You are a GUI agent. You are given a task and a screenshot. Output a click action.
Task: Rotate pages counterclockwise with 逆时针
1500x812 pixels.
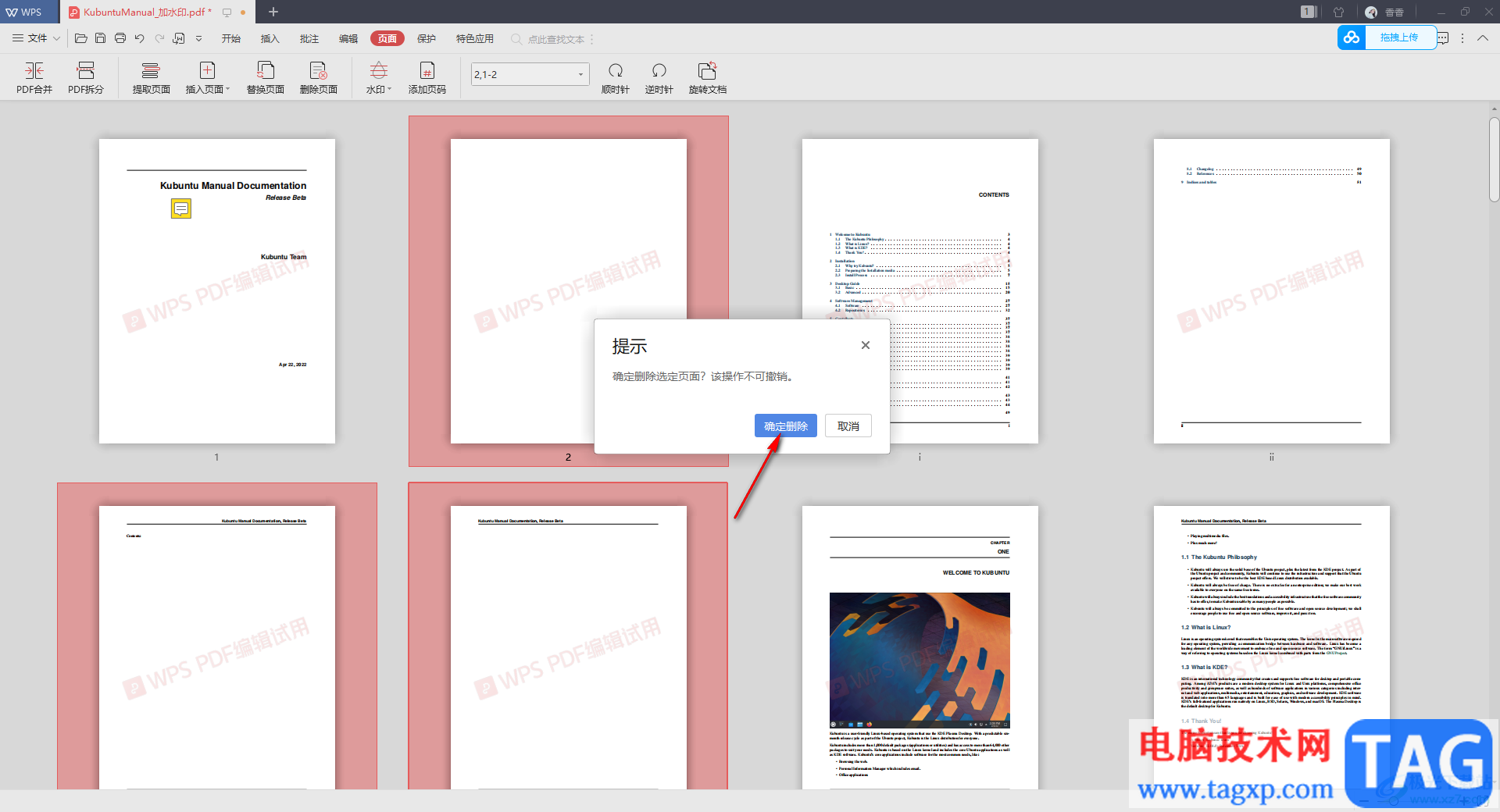[x=659, y=78]
